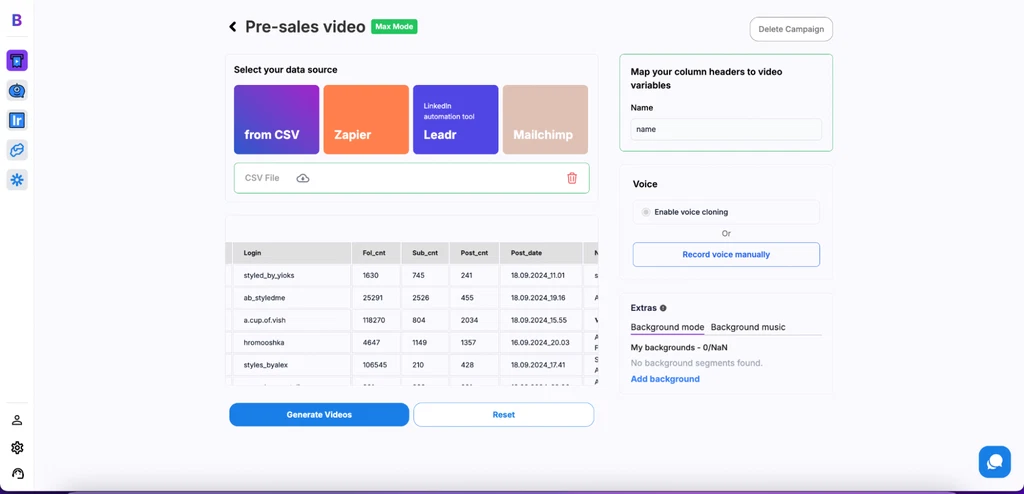Open the support headset icon in sidebar

pos(17,474)
